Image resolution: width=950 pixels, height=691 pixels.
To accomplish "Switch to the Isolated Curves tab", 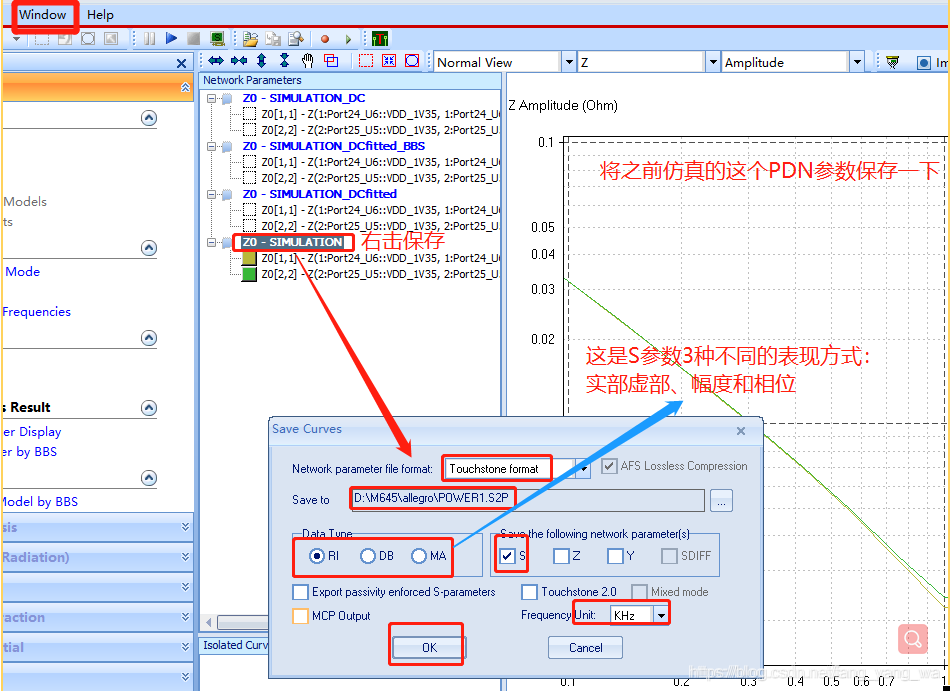I will tap(235, 646).
